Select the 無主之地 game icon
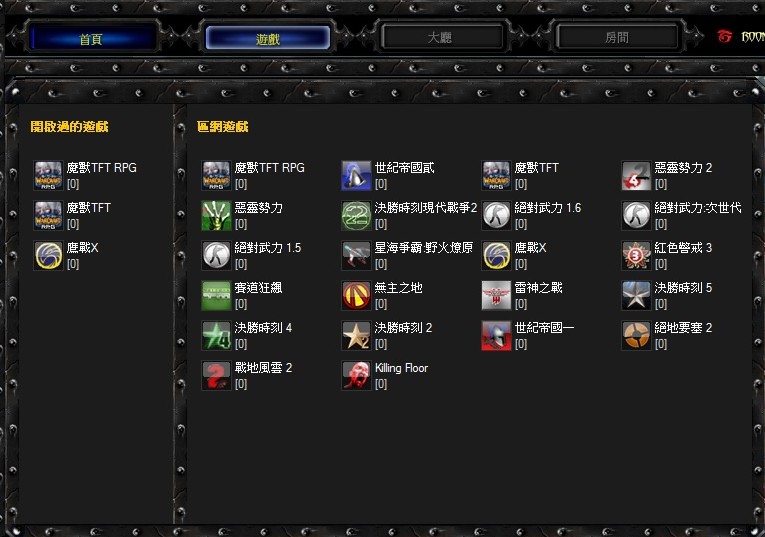Image resolution: width=765 pixels, height=537 pixels. [356, 295]
